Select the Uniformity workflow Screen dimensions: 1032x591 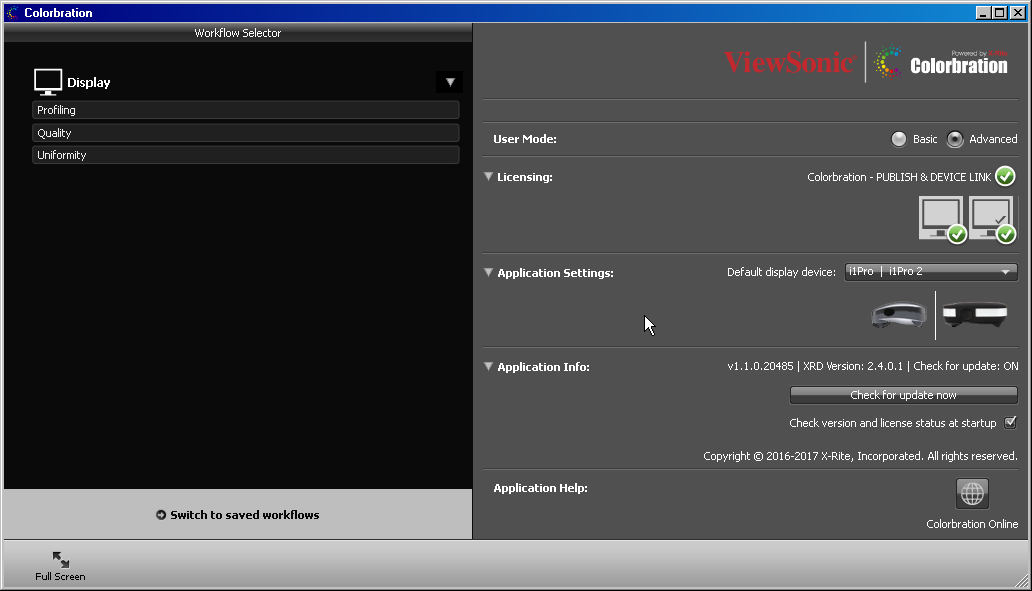point(245,155)
